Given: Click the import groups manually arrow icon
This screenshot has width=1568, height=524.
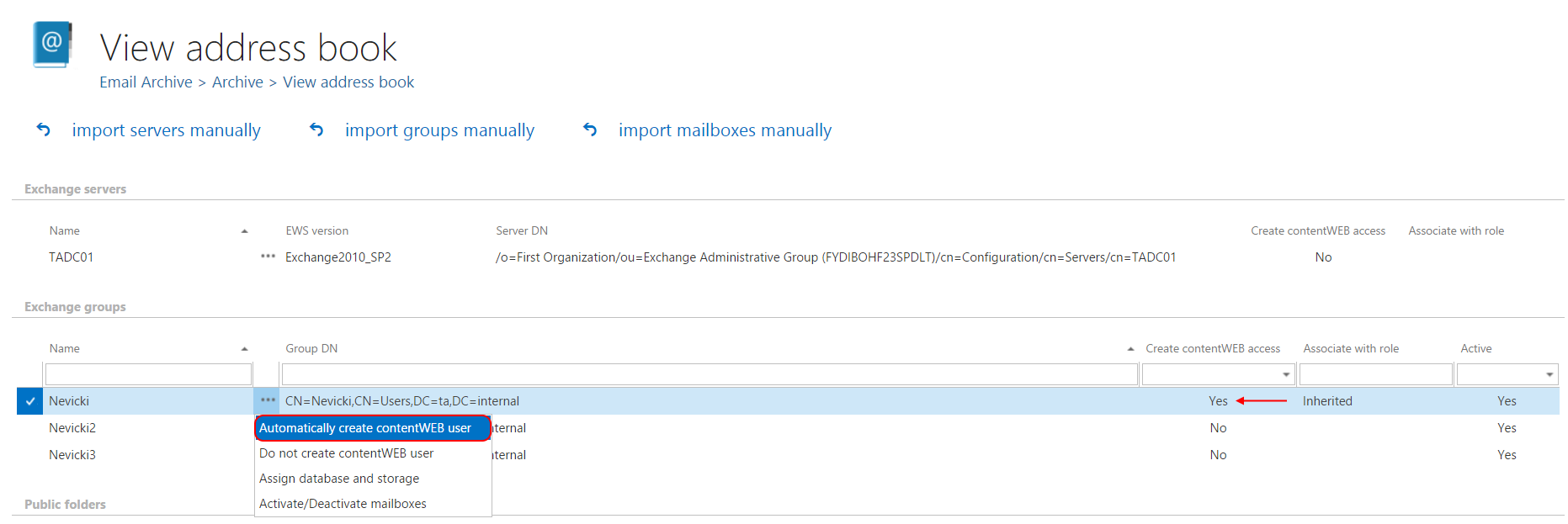Looking at the screenshot, I should point(316,130).
